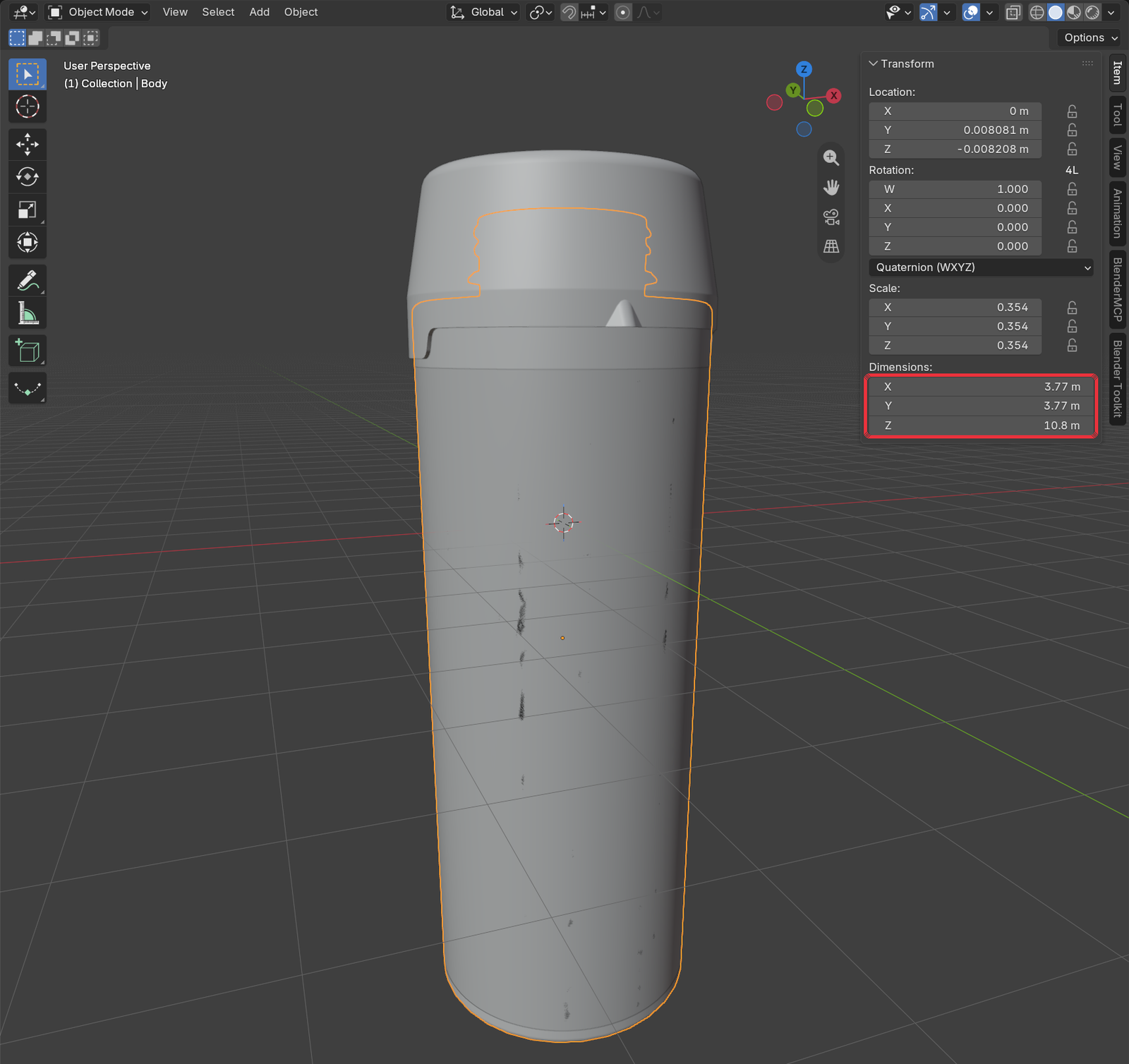The image size is (1129, 1064).
Task: Switch to rendered viewport shading
Action: [x=1092, y=12]
